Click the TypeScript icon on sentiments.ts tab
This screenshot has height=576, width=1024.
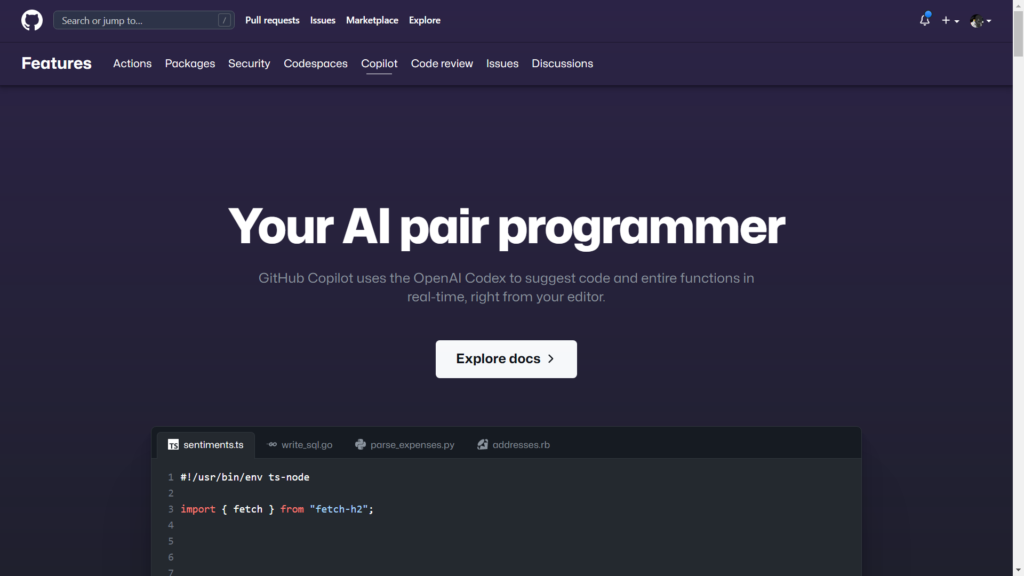[x=173, y=445]
